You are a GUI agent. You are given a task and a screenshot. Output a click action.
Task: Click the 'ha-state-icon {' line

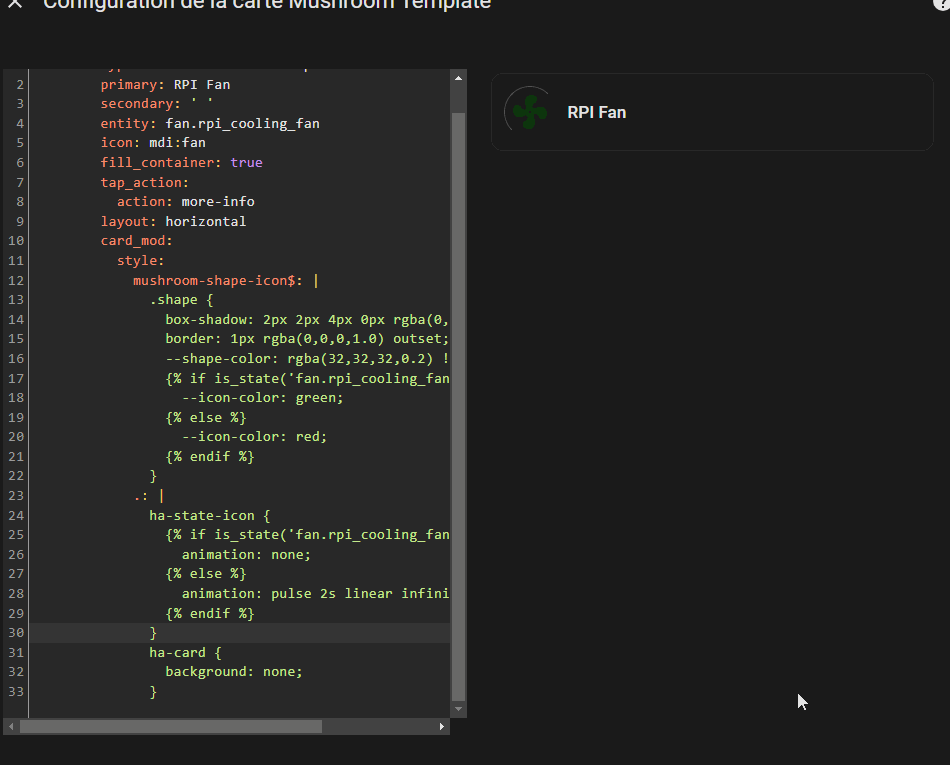210,515
